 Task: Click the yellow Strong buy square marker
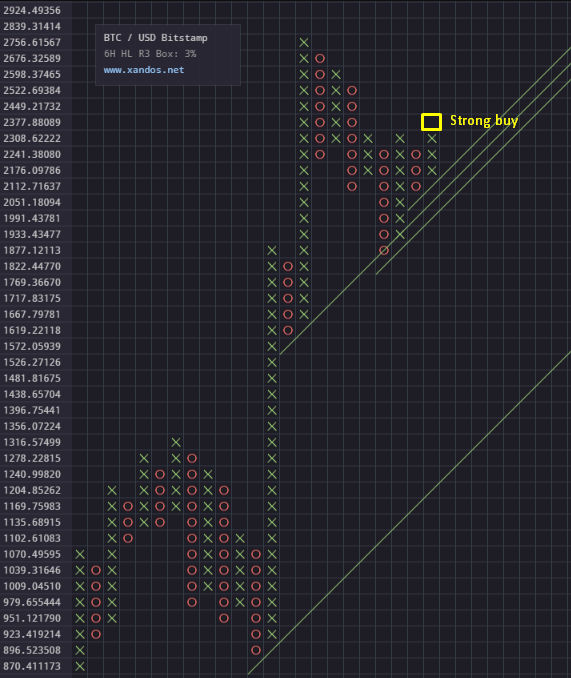click(x=431, y=122)
